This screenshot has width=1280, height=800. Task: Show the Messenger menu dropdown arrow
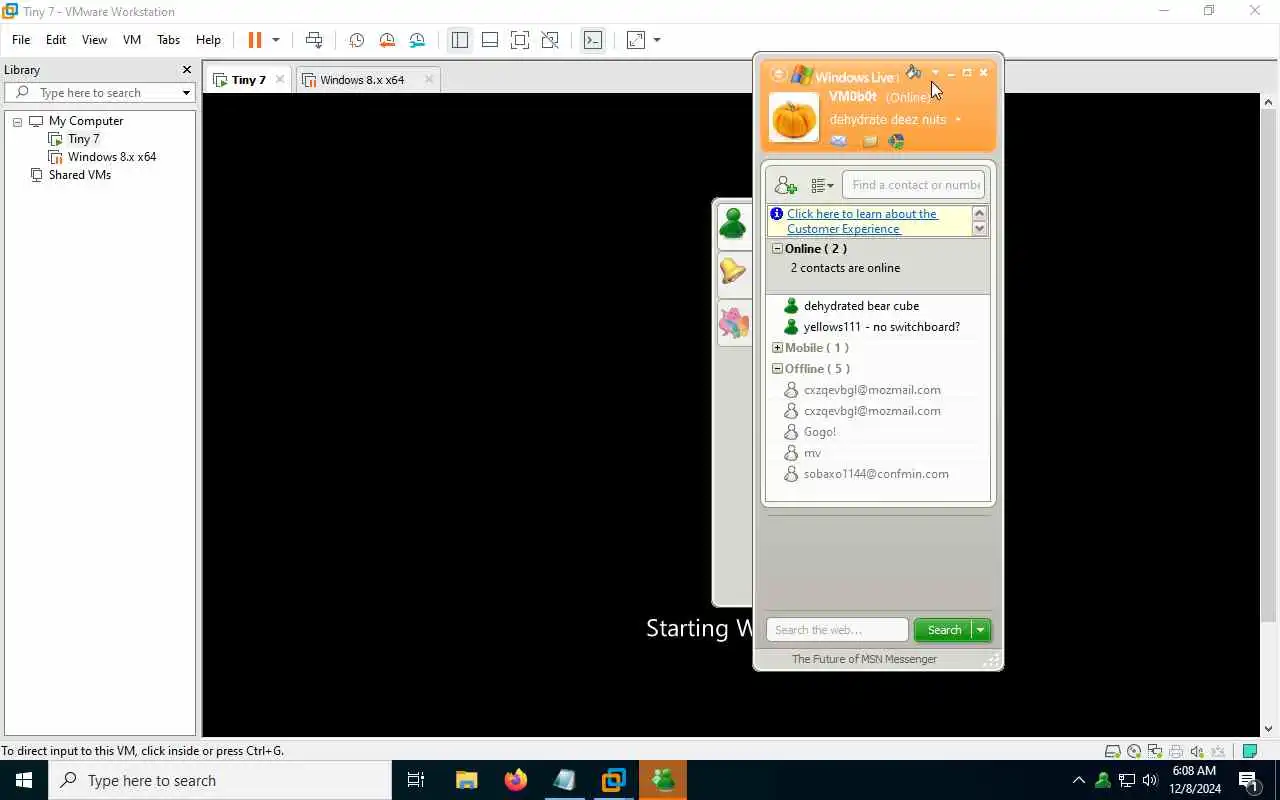935,72
